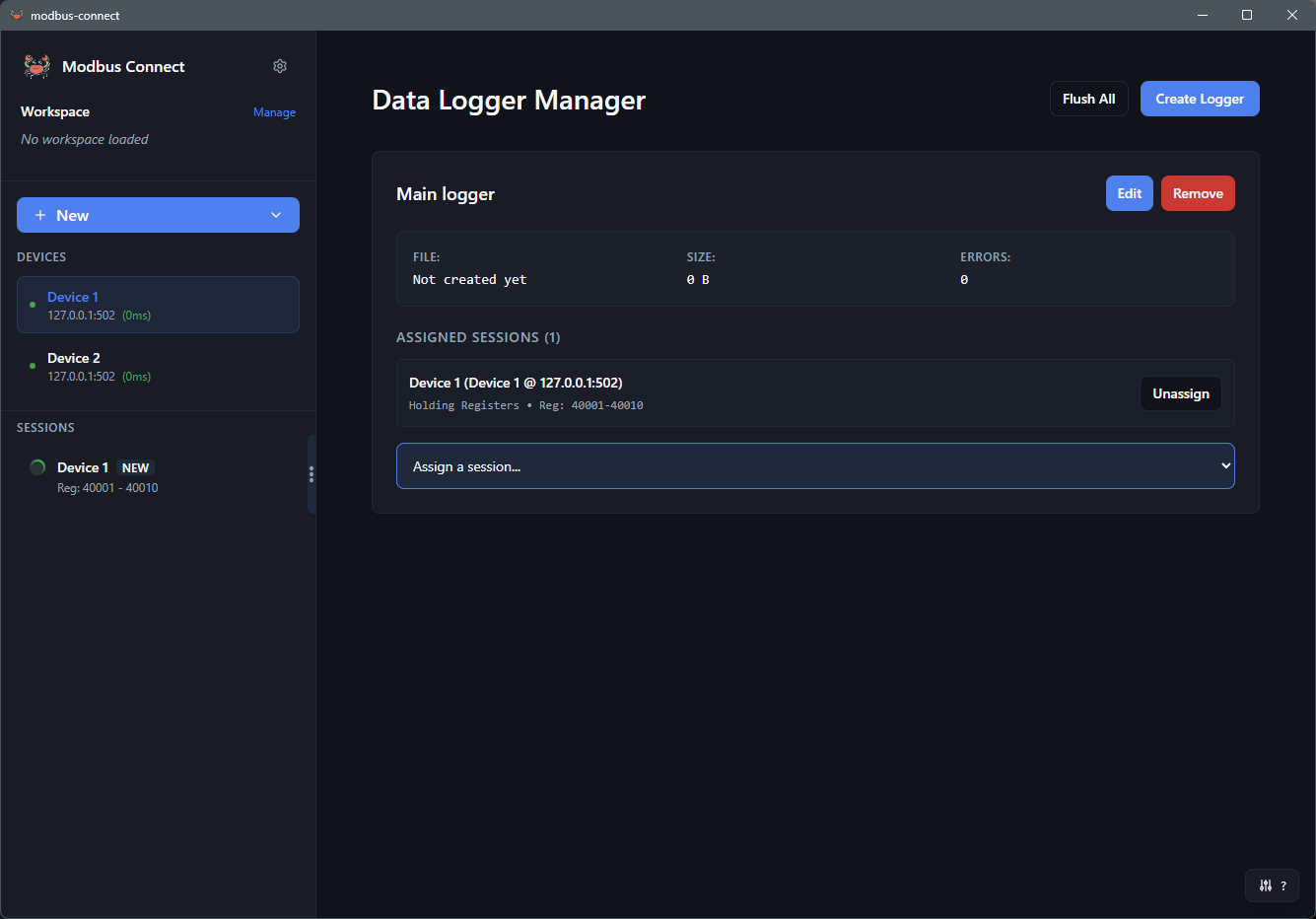Click the Modbus Connect crab logo
The width and height of the screenshot is (1316, 919).
tap(36, 65)
